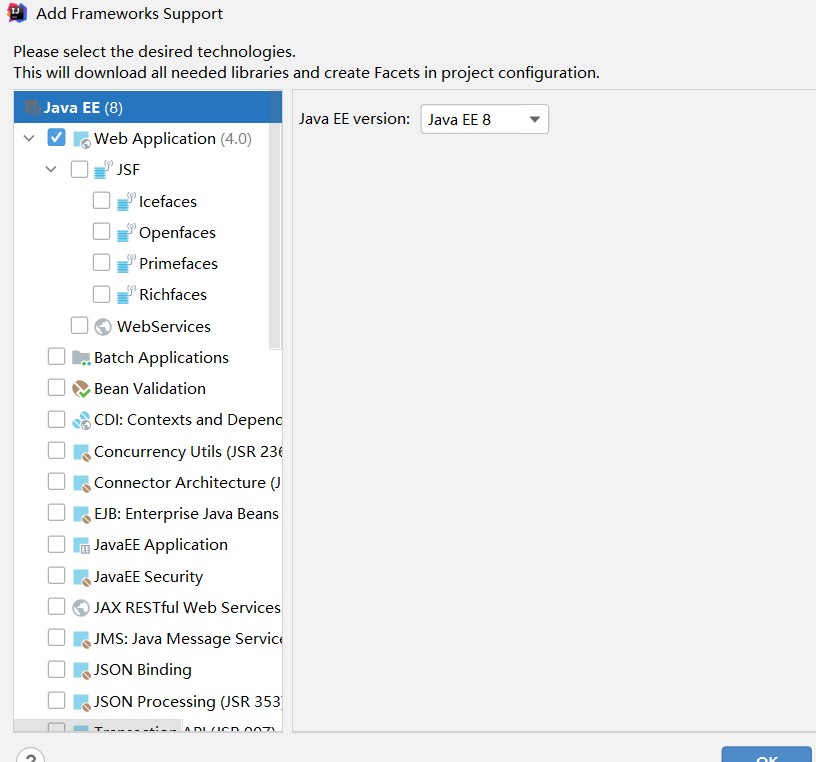This screenshot has height=762, width=816.
Task: Click the IntelliJ IDEA logo in title bar
Action: coord(17,13)
